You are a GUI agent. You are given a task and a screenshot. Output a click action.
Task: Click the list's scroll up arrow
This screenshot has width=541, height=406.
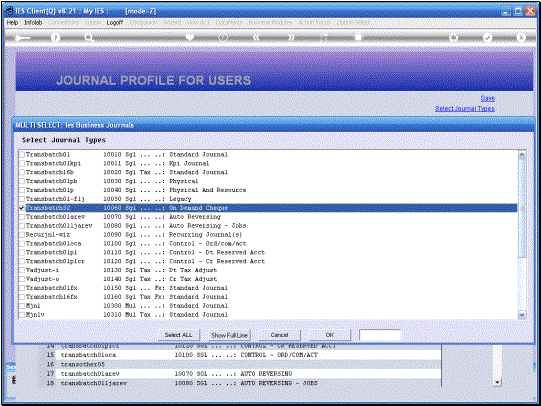click(522, 154)
